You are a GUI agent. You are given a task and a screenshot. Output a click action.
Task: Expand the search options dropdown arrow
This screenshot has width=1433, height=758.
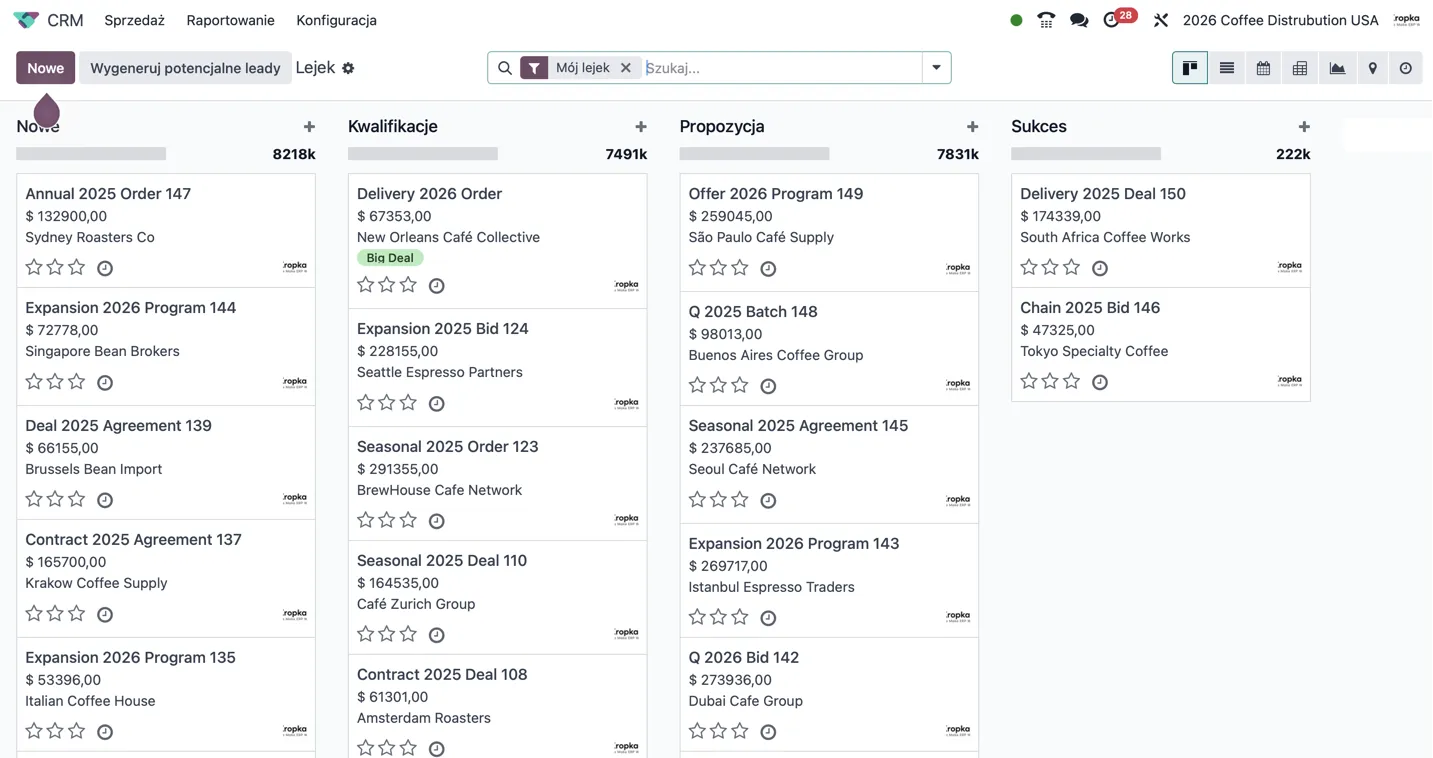click(x=936, y=68)
